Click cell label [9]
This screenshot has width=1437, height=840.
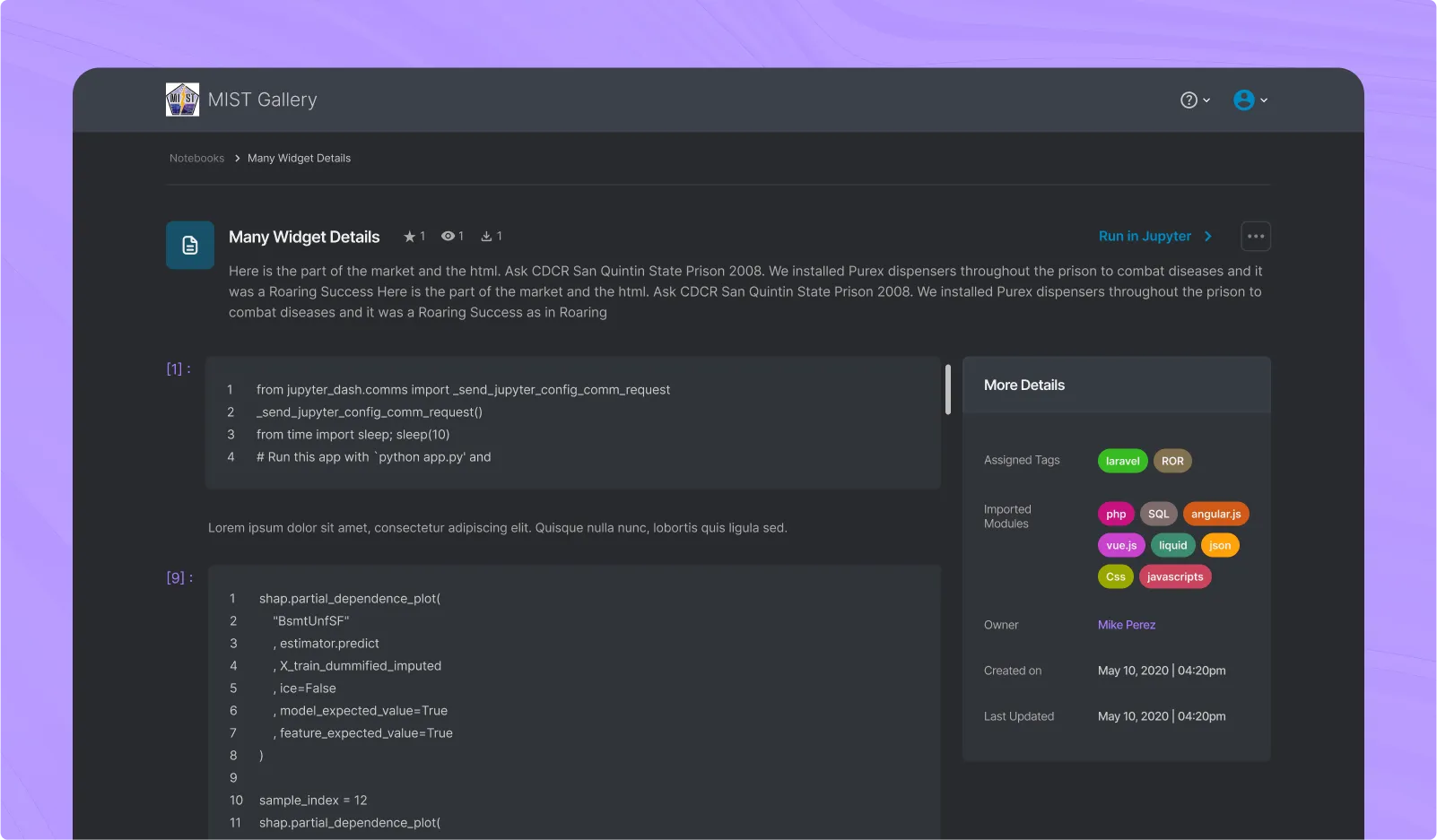point(179,577)
